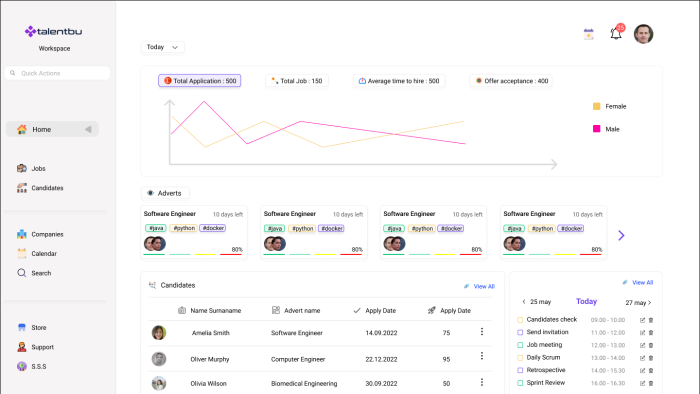700x394 pixels.
Task: Show next adverts with the right chevron
Action: tap(621, 235)
